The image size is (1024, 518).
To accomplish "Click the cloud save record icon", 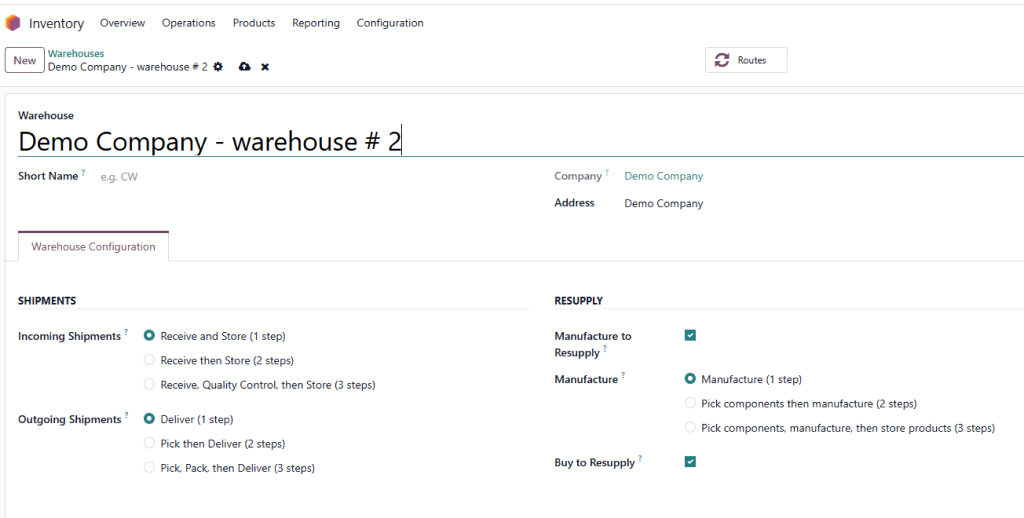I will [244, 67].
